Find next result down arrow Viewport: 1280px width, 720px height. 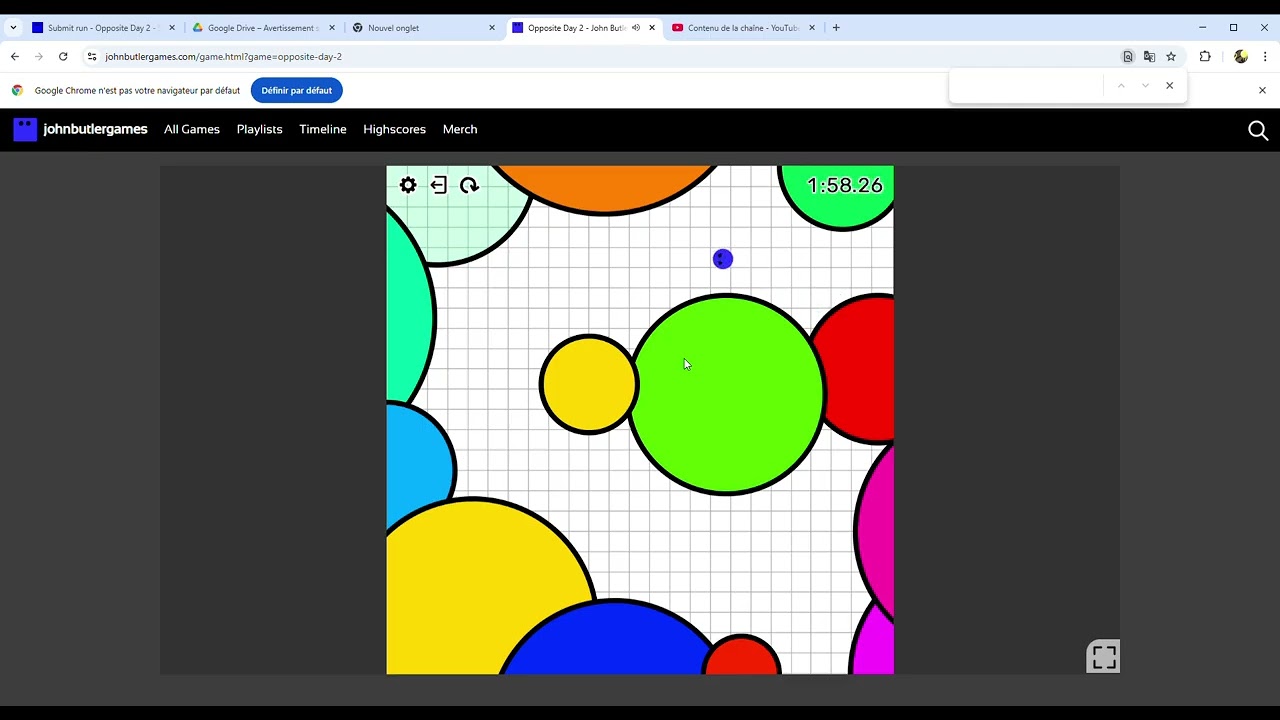pyautogui.click(x=1145, y=86)
